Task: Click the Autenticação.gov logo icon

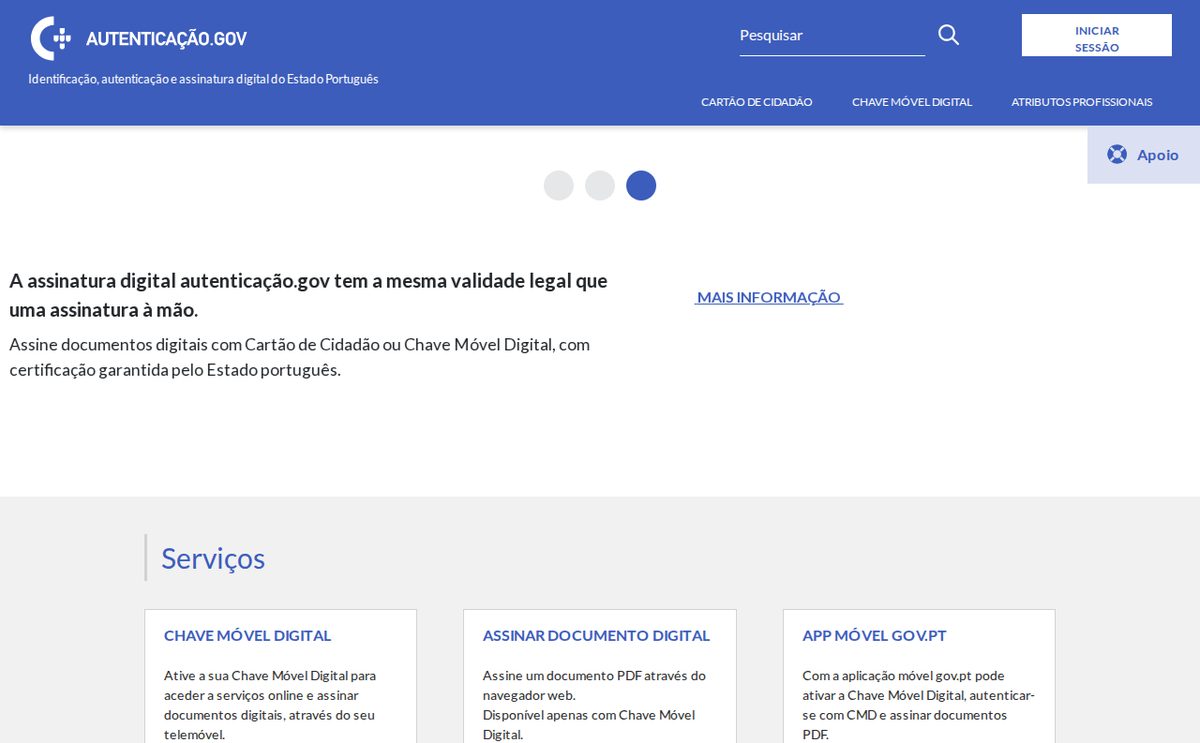Action: click(x=51, y=38)
